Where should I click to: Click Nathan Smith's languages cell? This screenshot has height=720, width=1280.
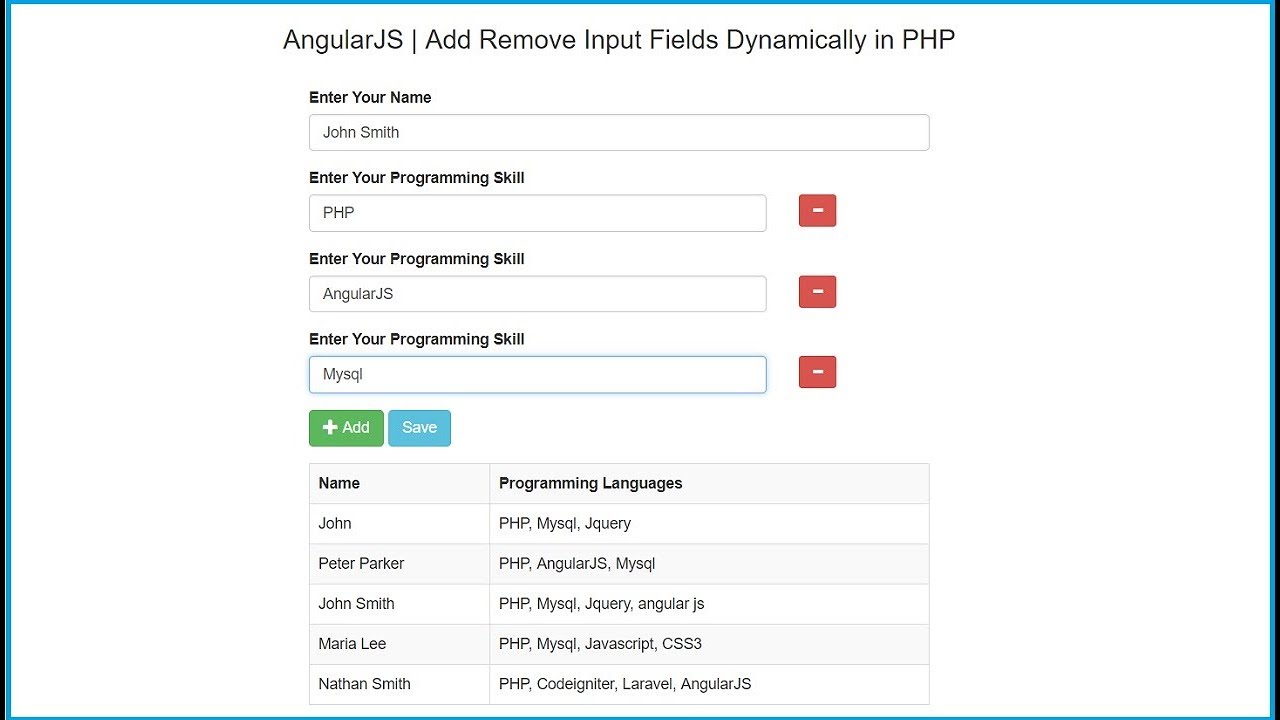(625, 684)
